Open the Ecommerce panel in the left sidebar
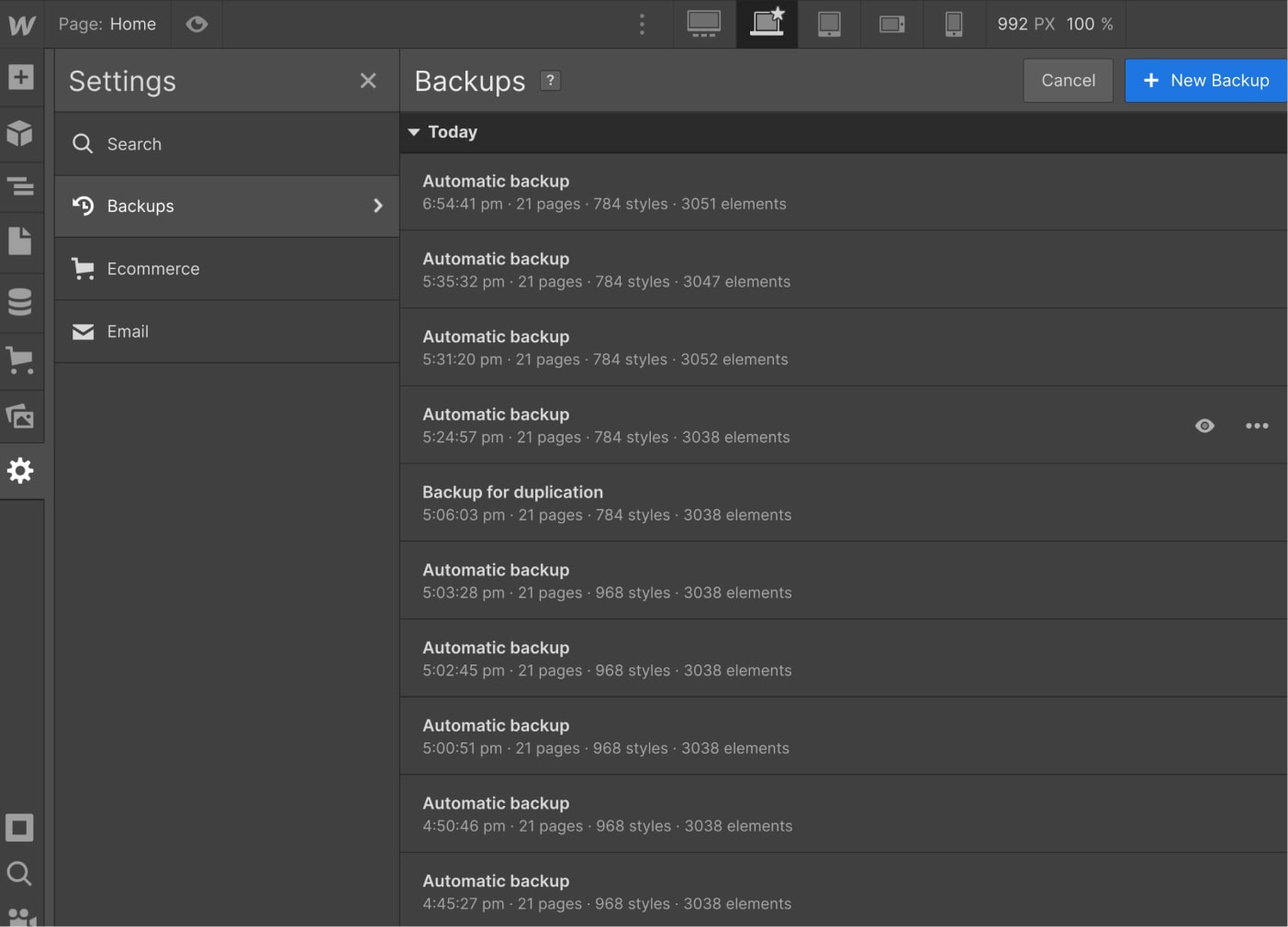The width and height of the screenshot is (1288, 927). click(20, 359)
